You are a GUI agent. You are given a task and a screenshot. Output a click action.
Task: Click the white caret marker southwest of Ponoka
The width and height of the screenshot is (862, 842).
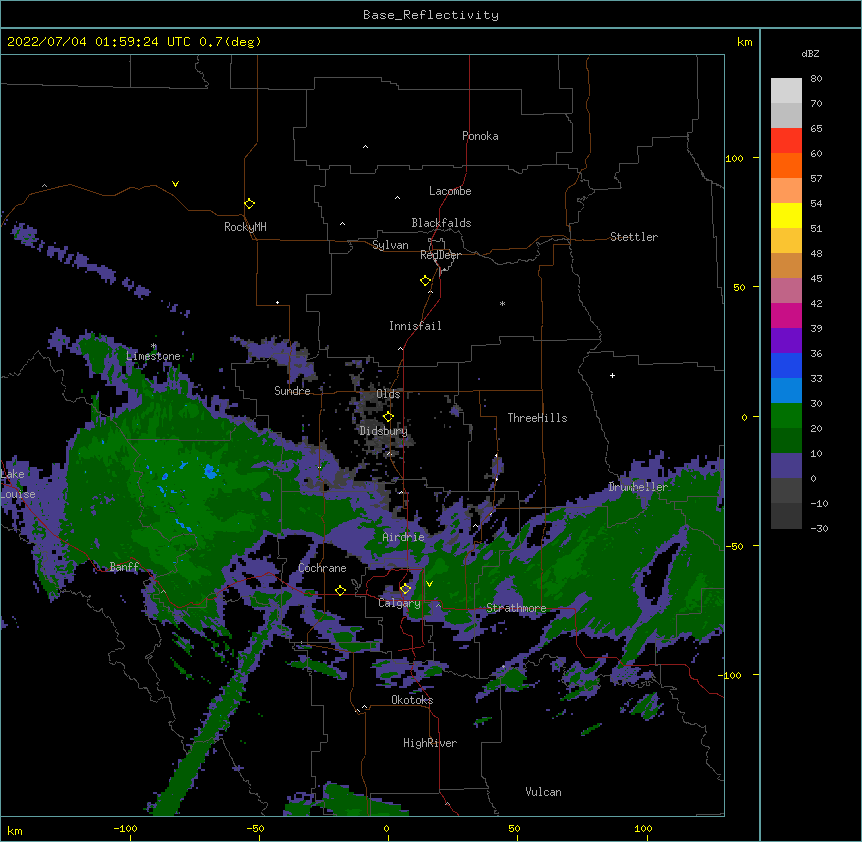point(365,147)
